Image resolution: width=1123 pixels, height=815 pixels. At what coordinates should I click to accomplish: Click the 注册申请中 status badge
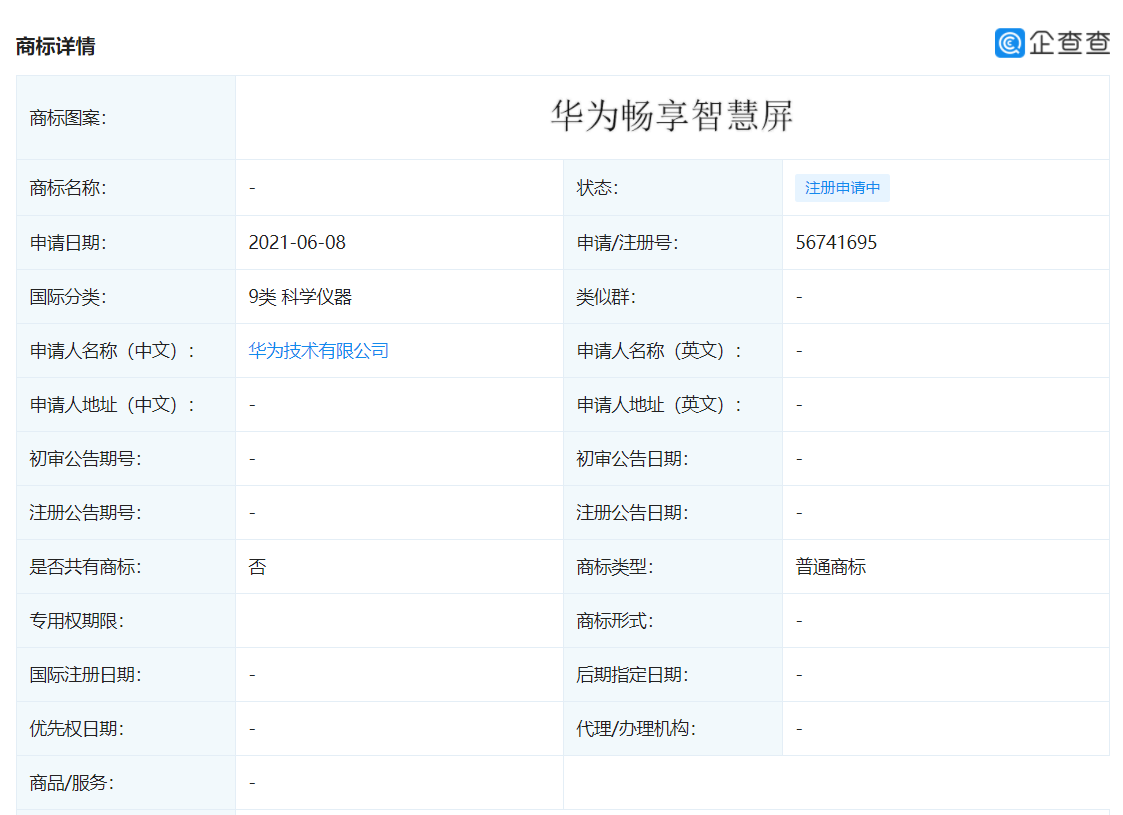pyautogui.click(x=842, y=188)
